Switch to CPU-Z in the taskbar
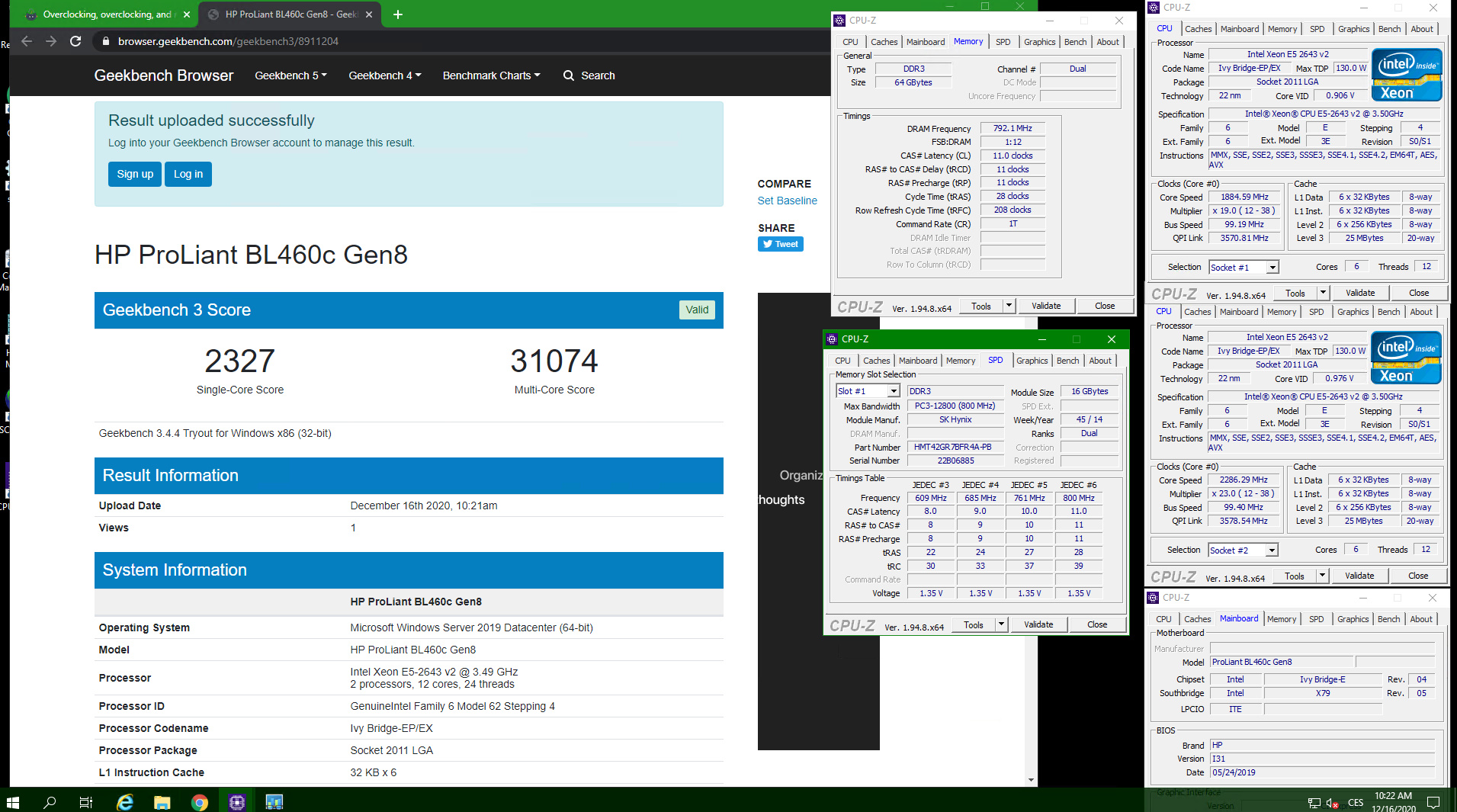The width and height of the screenshot is (1457, 812). 237,802
